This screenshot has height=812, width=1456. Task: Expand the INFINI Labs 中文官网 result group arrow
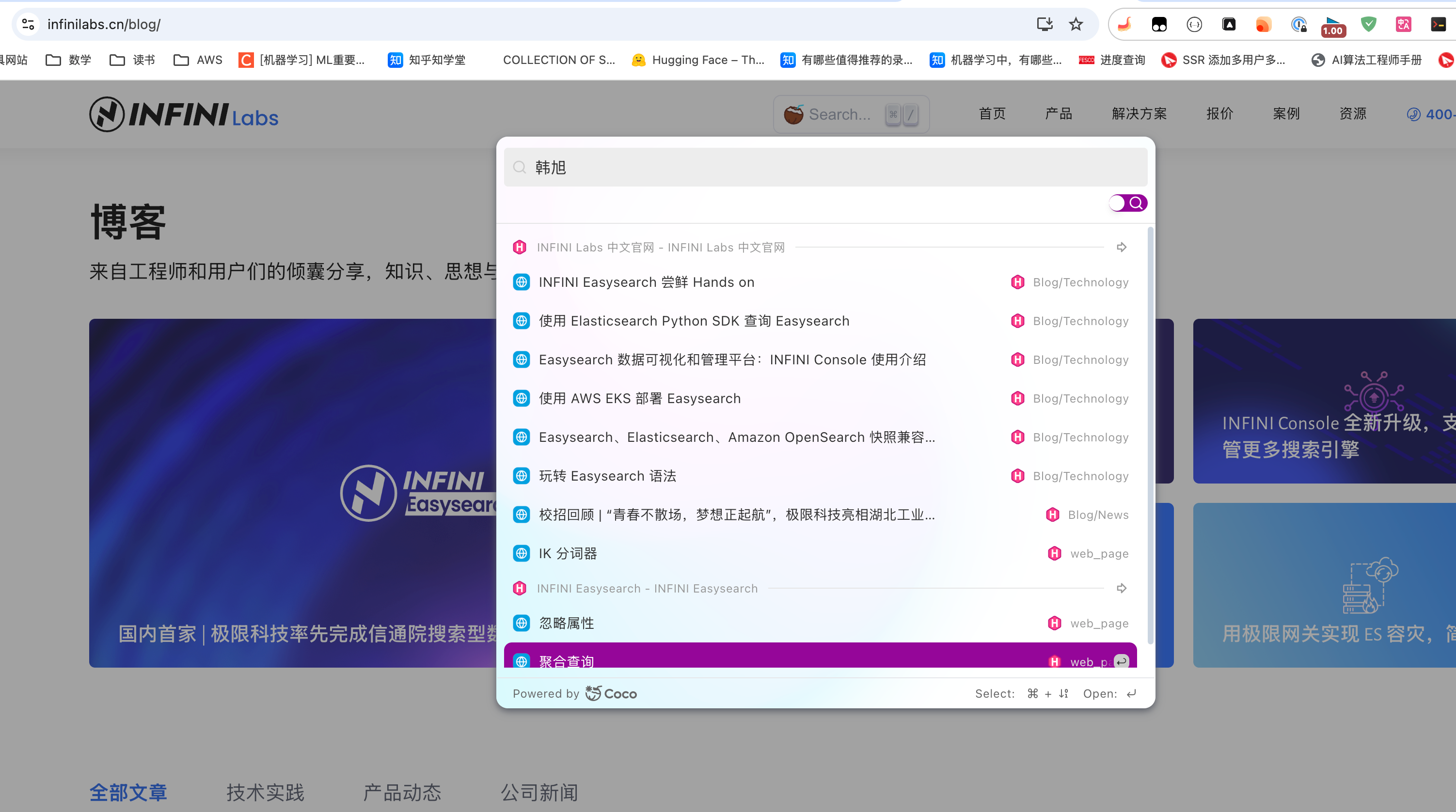(1122, 248)
